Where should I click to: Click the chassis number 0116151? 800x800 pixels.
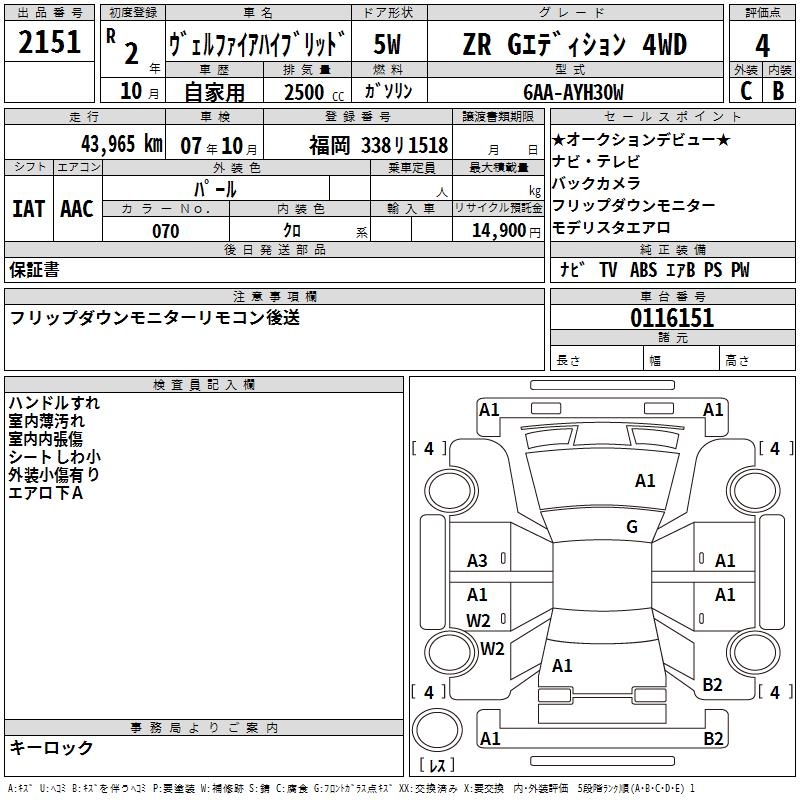671,318
